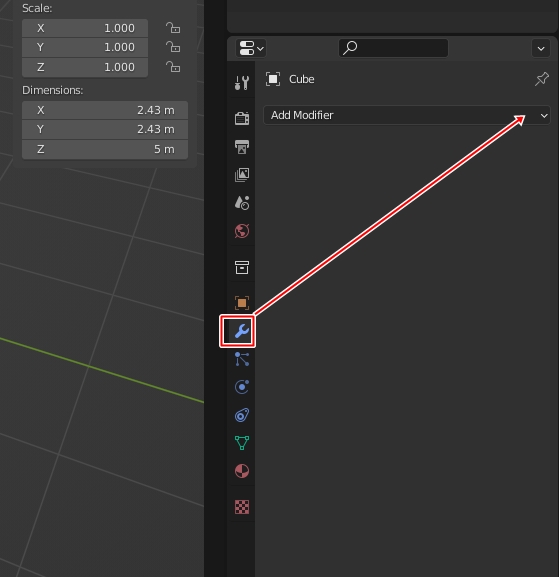Open the Physics properties tab
This screenshot has height=577, width=559.
coord(242,387)
